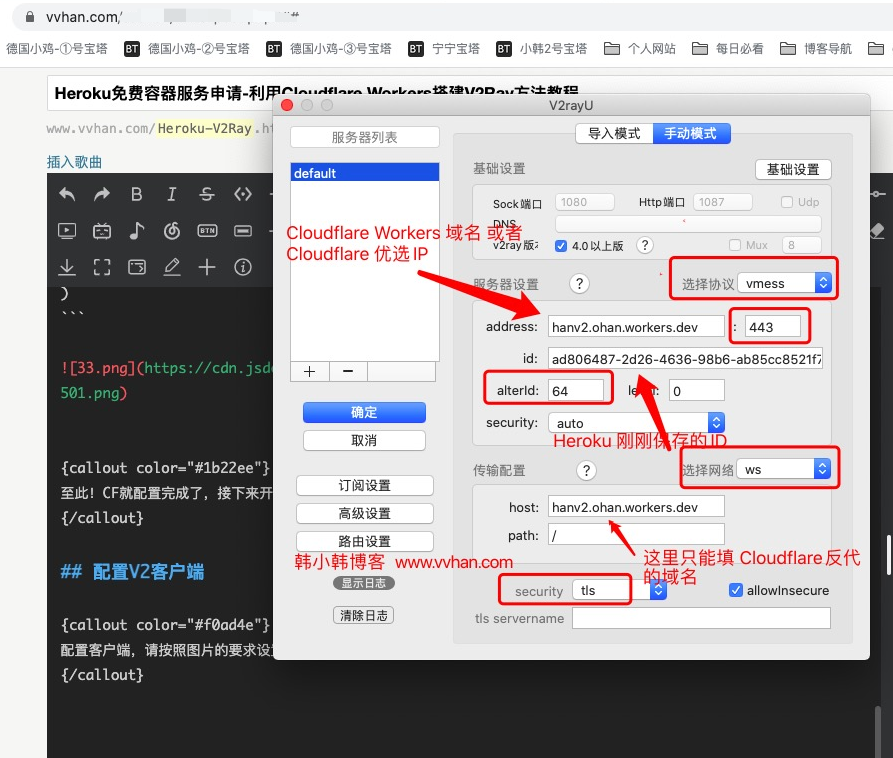Click the redo arrow in editor toolbar

click(102, 195)
